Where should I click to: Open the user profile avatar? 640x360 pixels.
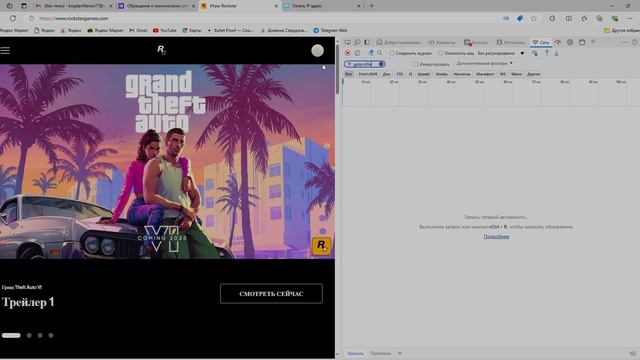point(317,51)
